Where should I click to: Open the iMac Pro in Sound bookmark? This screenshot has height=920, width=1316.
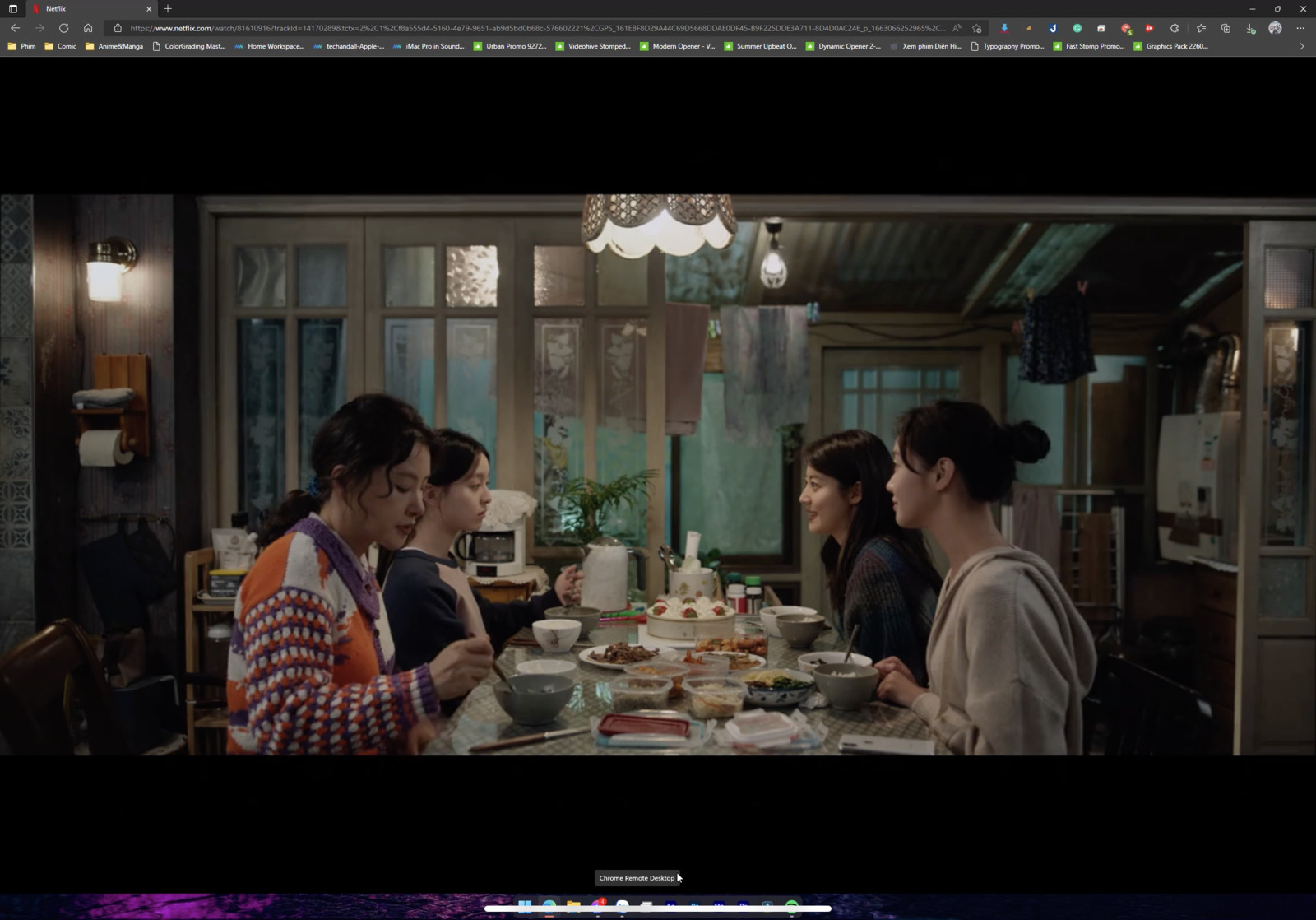[428, 46]
